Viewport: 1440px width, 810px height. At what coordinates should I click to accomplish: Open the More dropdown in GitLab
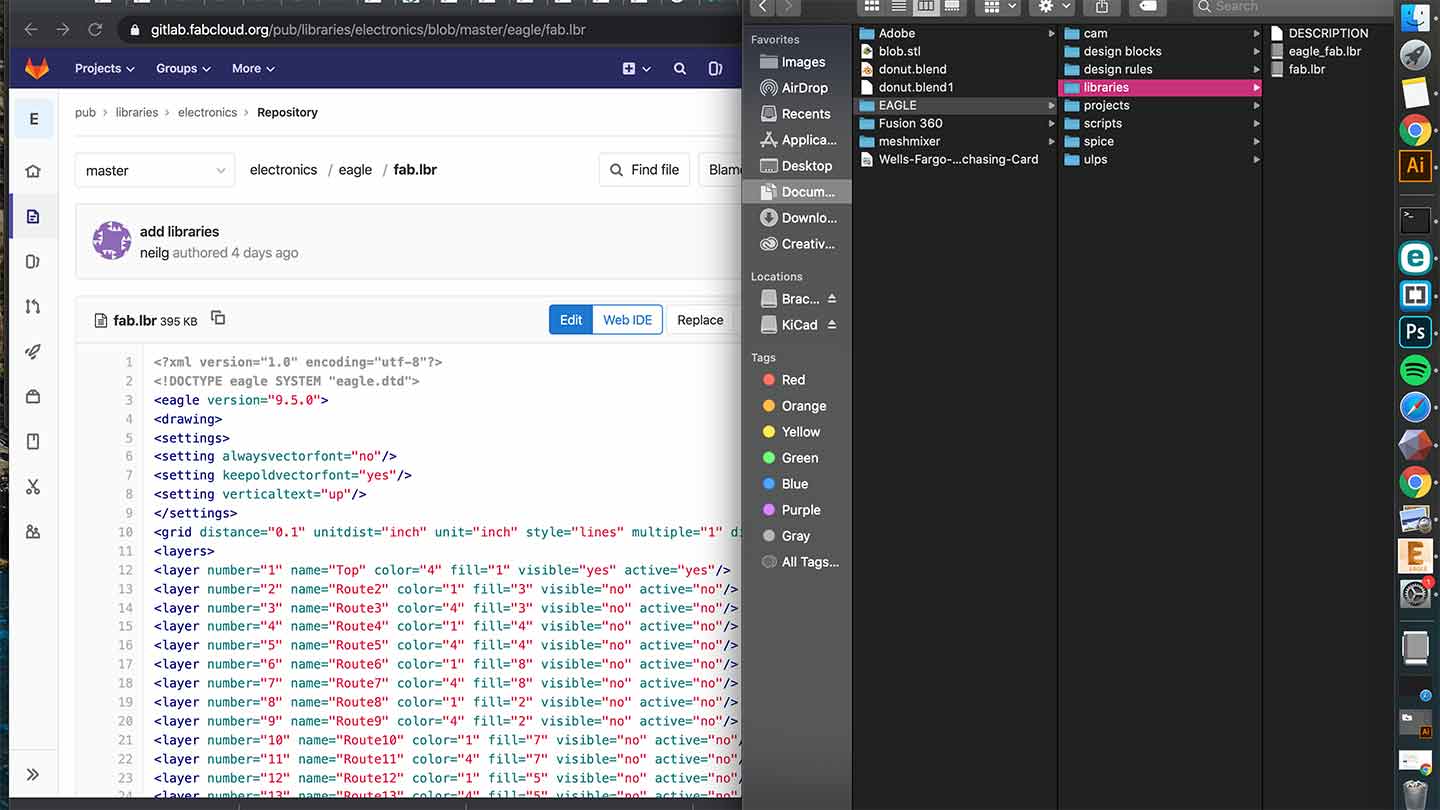coord(253,68)
